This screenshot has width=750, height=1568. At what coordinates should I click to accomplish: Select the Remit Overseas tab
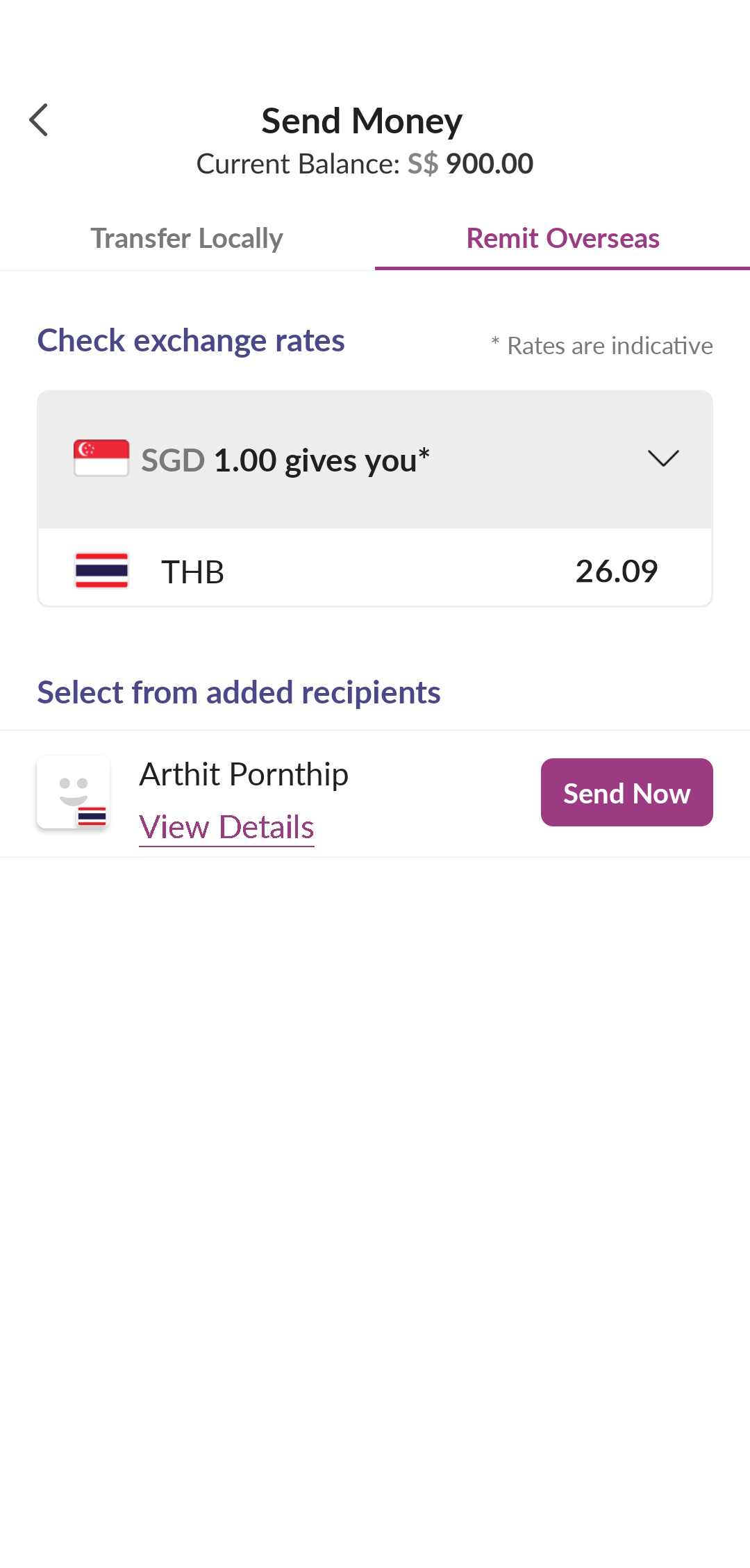(562, 238)
